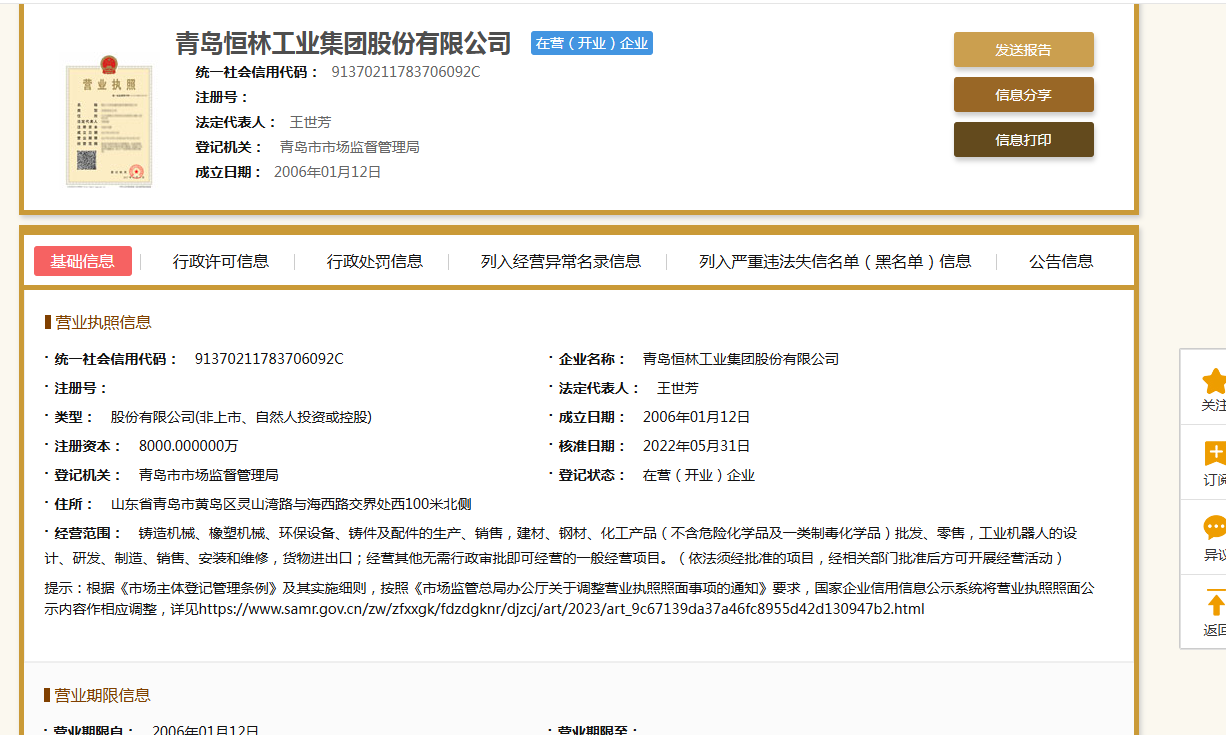The height and width of the screenshot is (735, 1226).
Task: Switch to the 行政许可信息 tab
Action: [221, 261]
